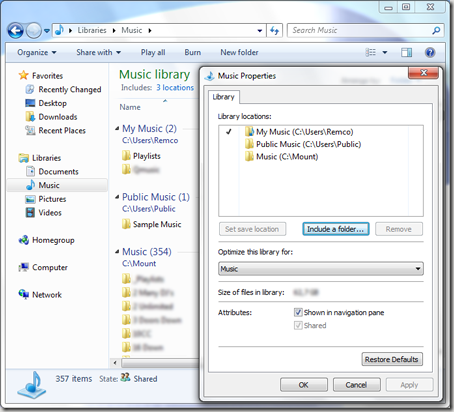The image size is (454, 412).
Task: Open the address bar history dropdown
Action: point(260,31)
